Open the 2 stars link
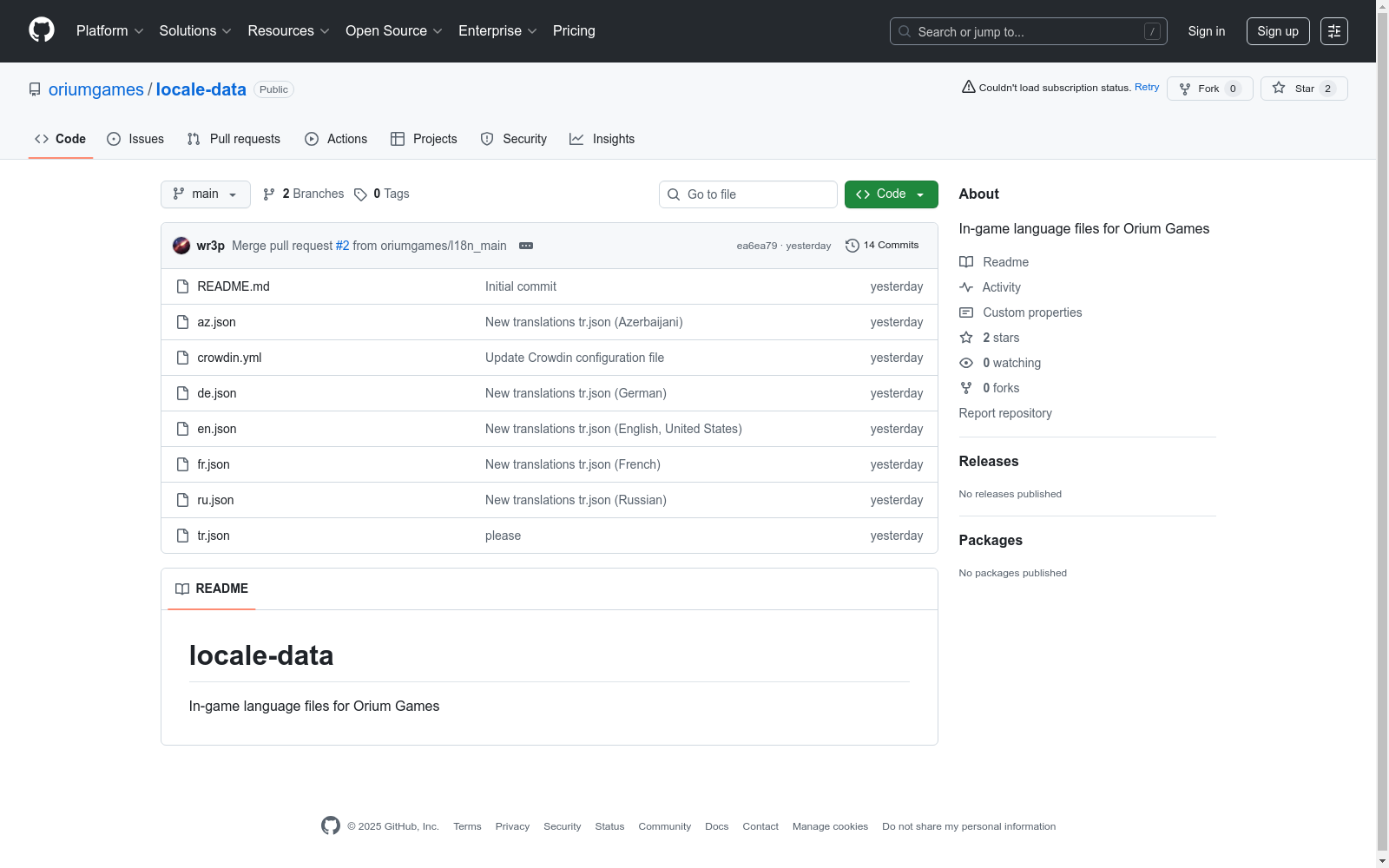The width and height of the screenshot is (1389, 868). click(x=1001, y=338)
